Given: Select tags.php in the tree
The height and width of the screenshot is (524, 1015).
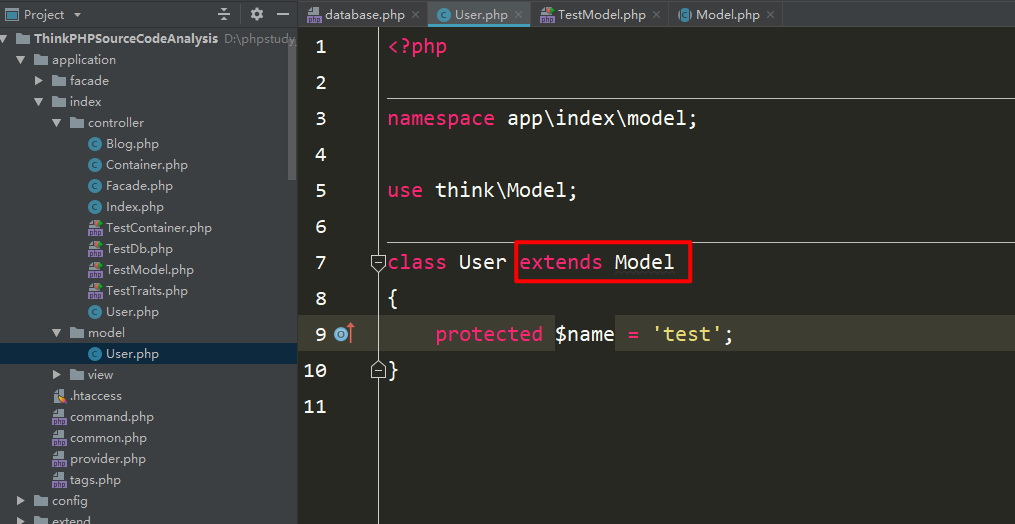Looking at the screenshot, I should [x=95, y=480].
